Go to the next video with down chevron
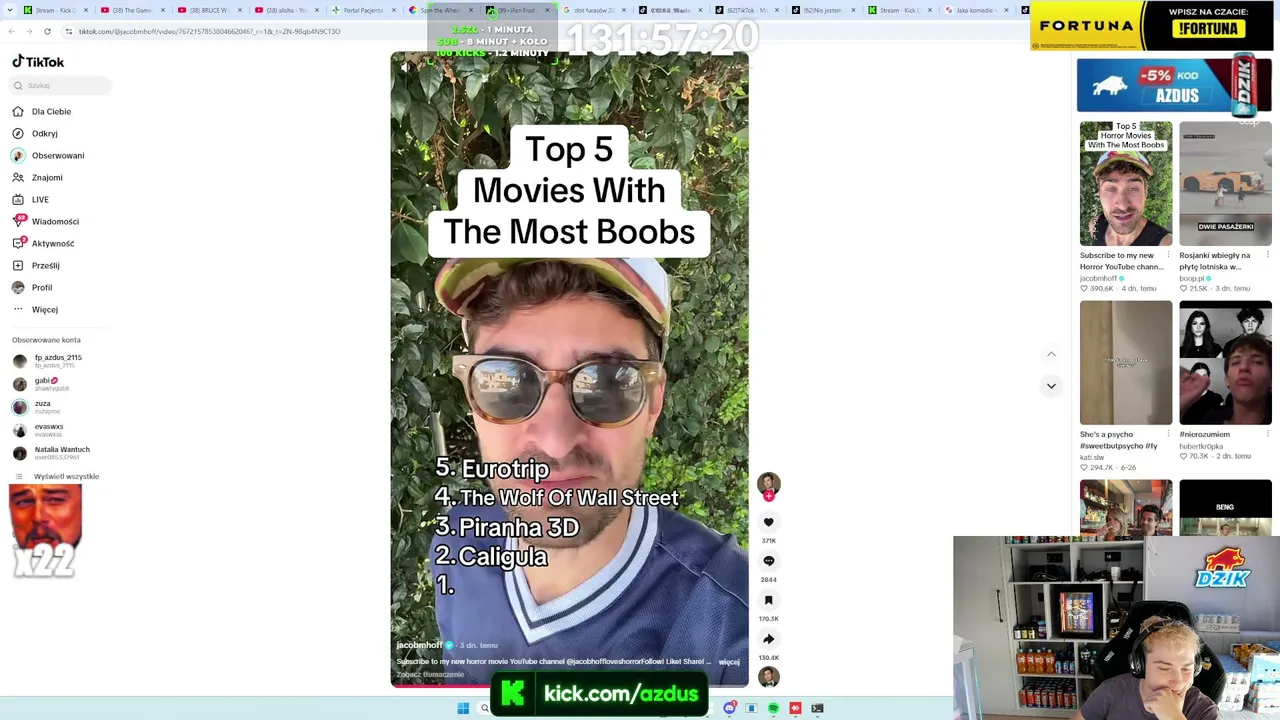 click(1051, 385)
